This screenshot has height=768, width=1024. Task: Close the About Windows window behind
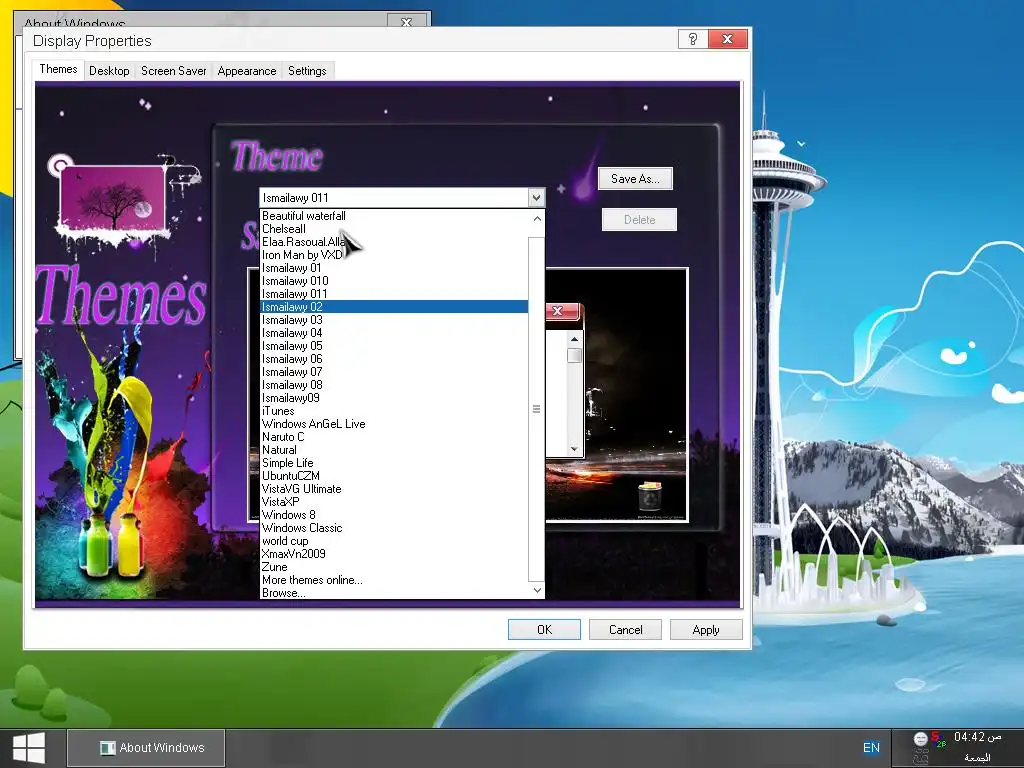click(406, 22)
